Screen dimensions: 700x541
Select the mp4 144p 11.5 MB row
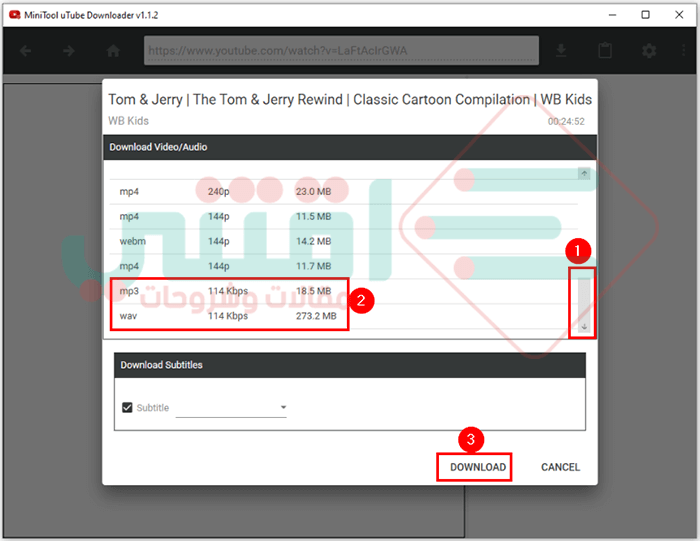tap(344, 216)
